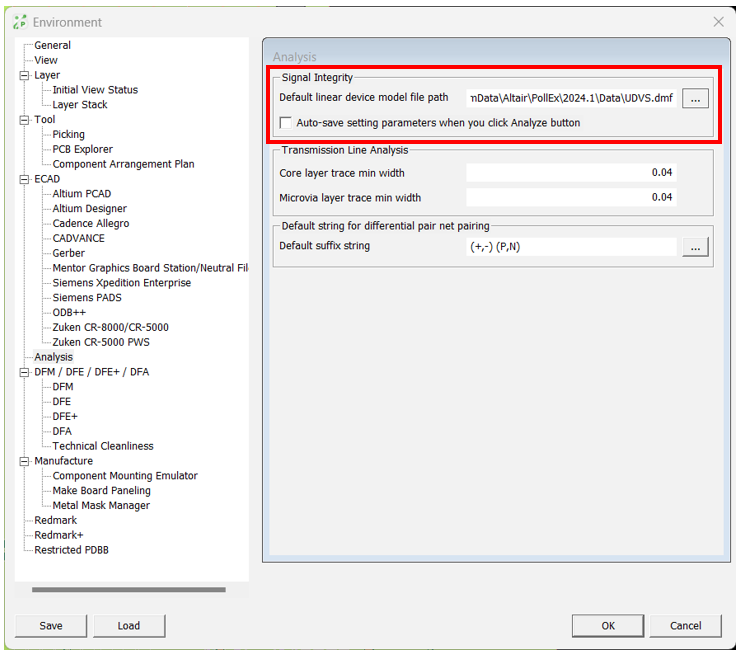Open Layer Stack settings
The height and width of the screenshot is (652, 737).
point(80,105)
